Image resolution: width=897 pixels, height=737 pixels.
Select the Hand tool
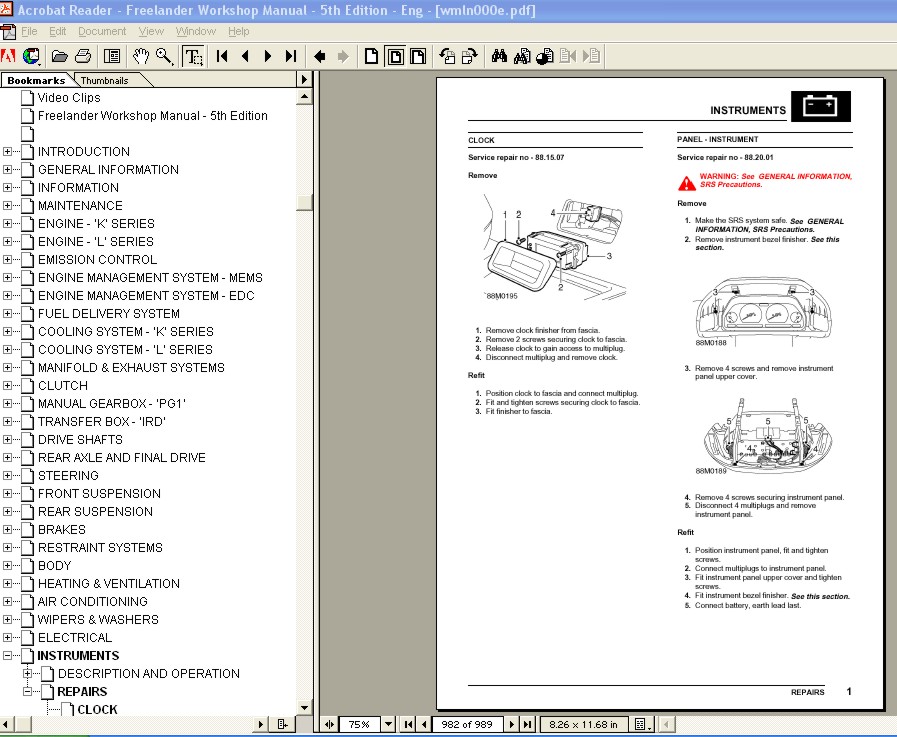click(141, 57)
